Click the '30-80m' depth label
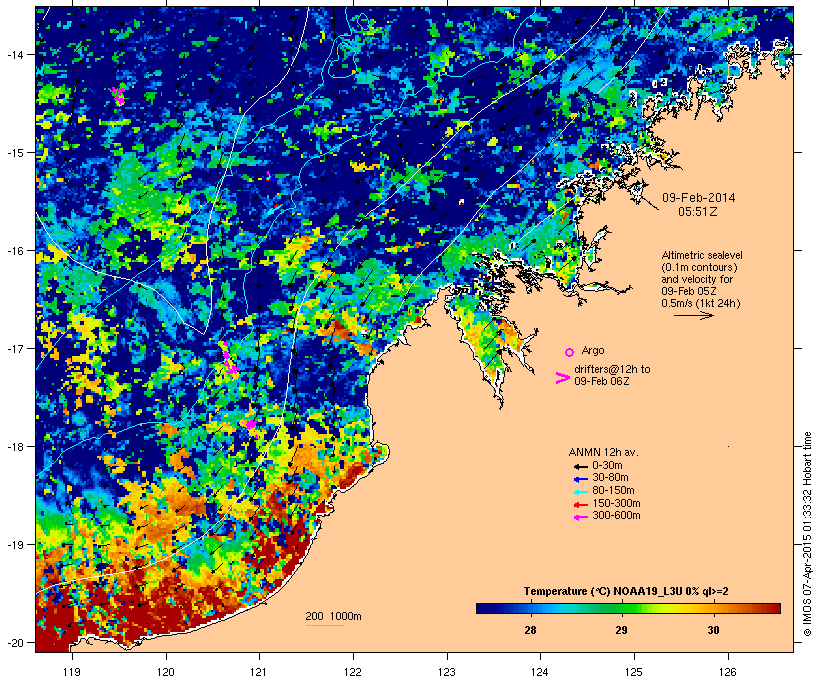Screen dimensions: 820x680 coord(610,478)
